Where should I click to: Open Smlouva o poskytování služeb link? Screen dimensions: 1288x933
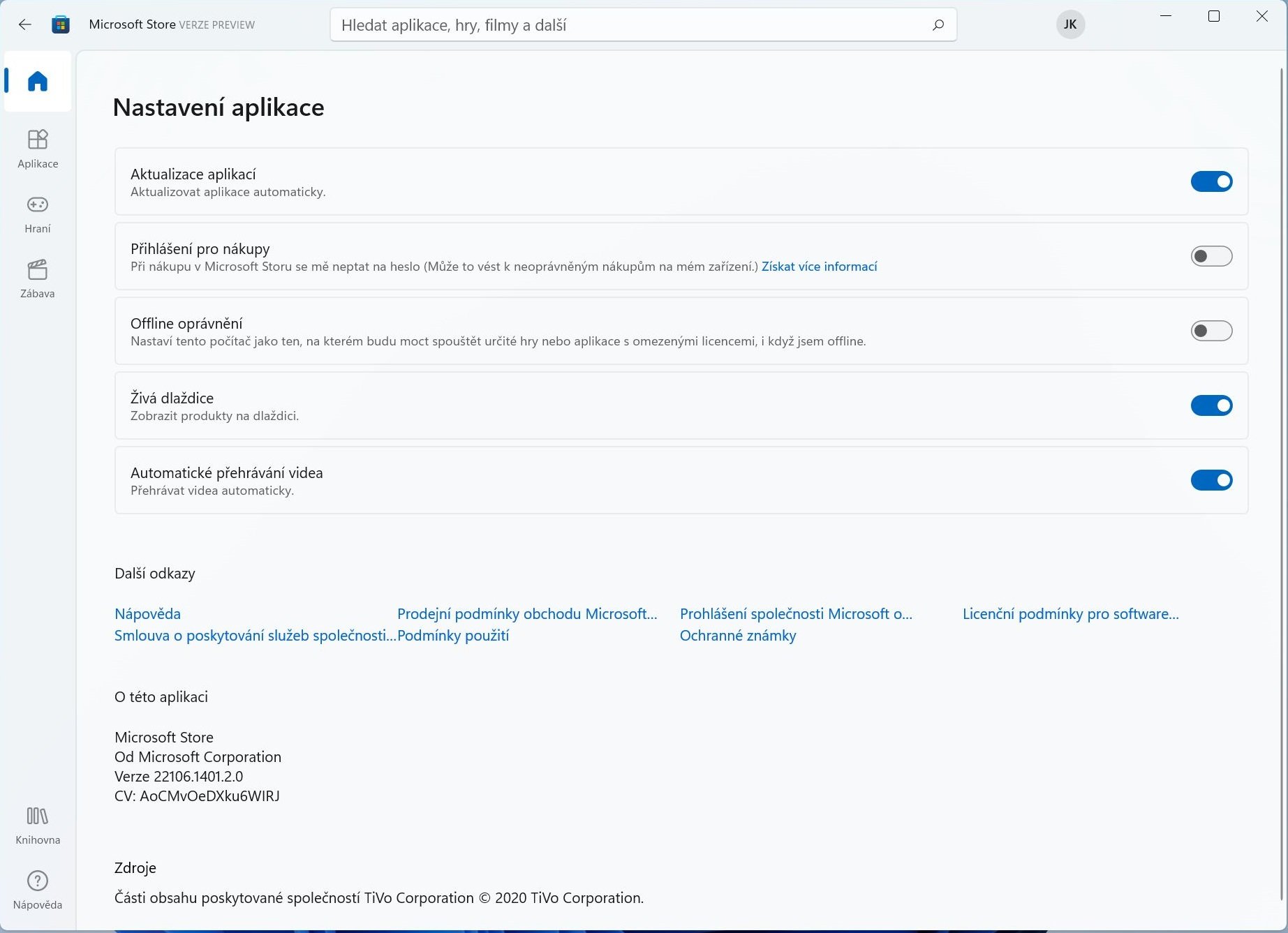[255, 636]
